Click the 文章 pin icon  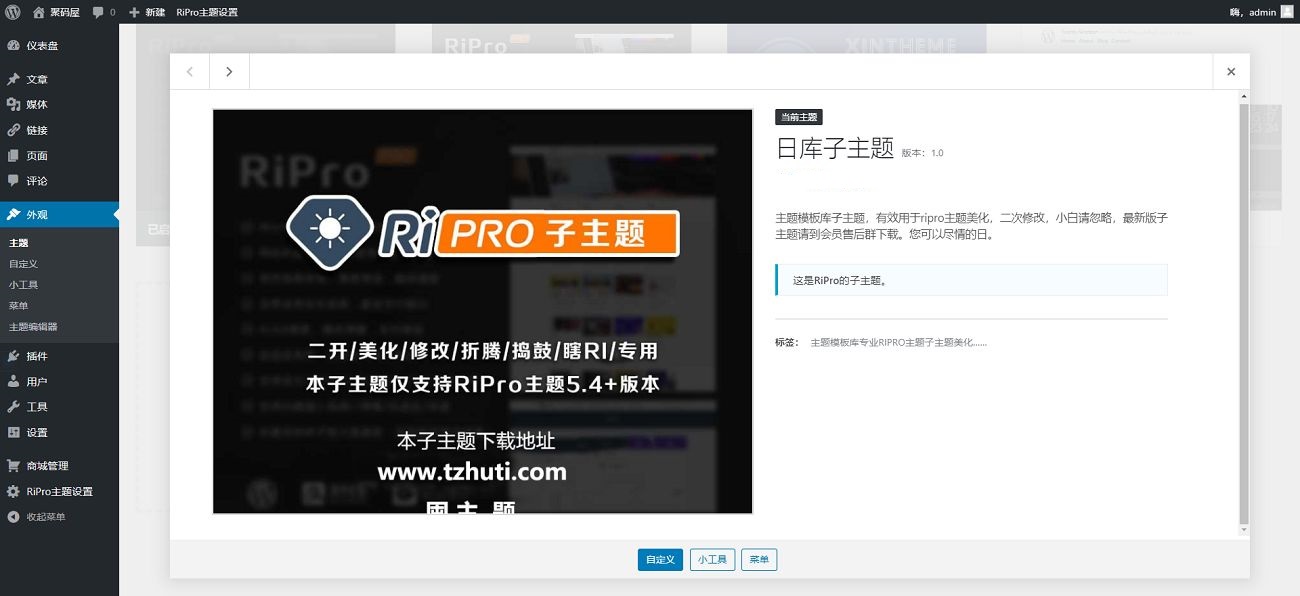pos(14,79)
